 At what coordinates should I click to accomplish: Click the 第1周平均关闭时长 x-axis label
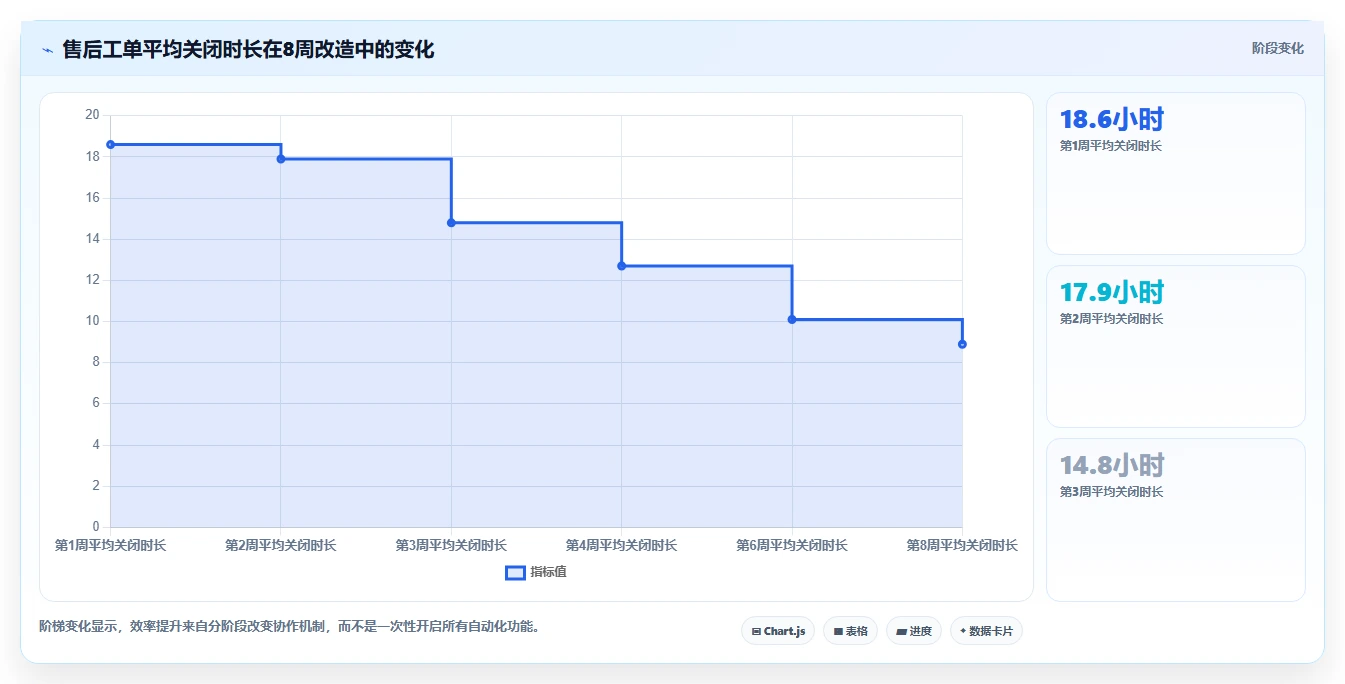(110, 545)
